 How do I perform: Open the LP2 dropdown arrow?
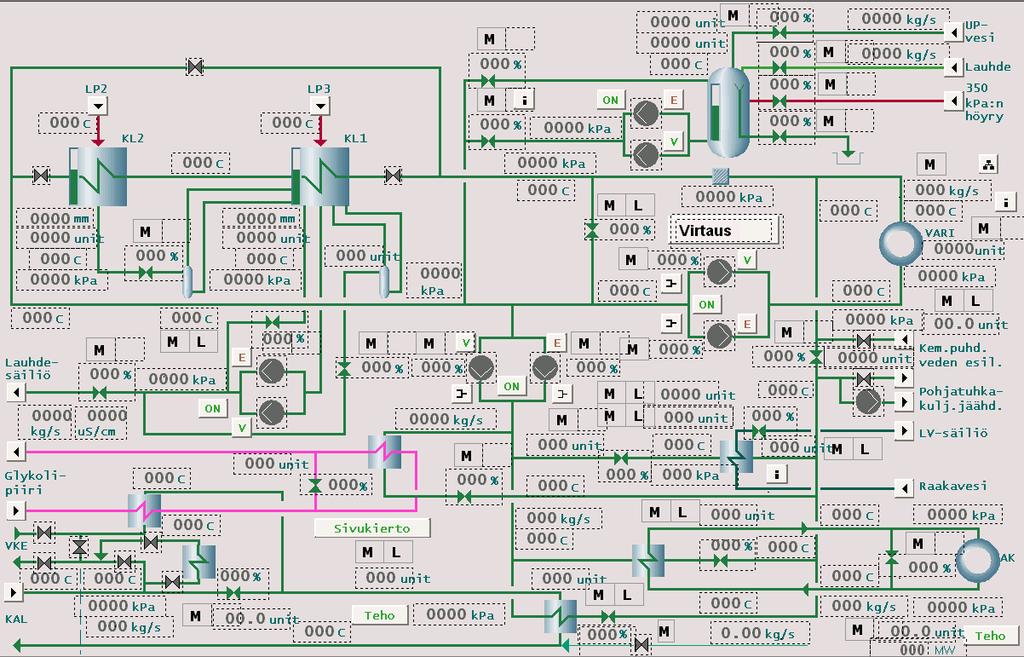click(97, 106)
